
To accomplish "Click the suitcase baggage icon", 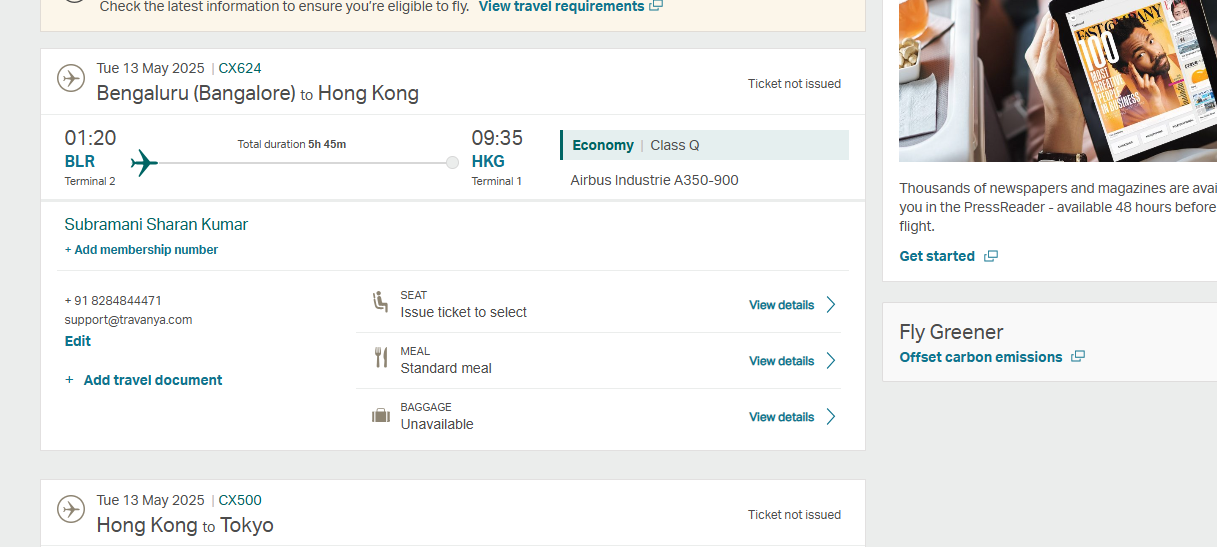I will 381,415.
